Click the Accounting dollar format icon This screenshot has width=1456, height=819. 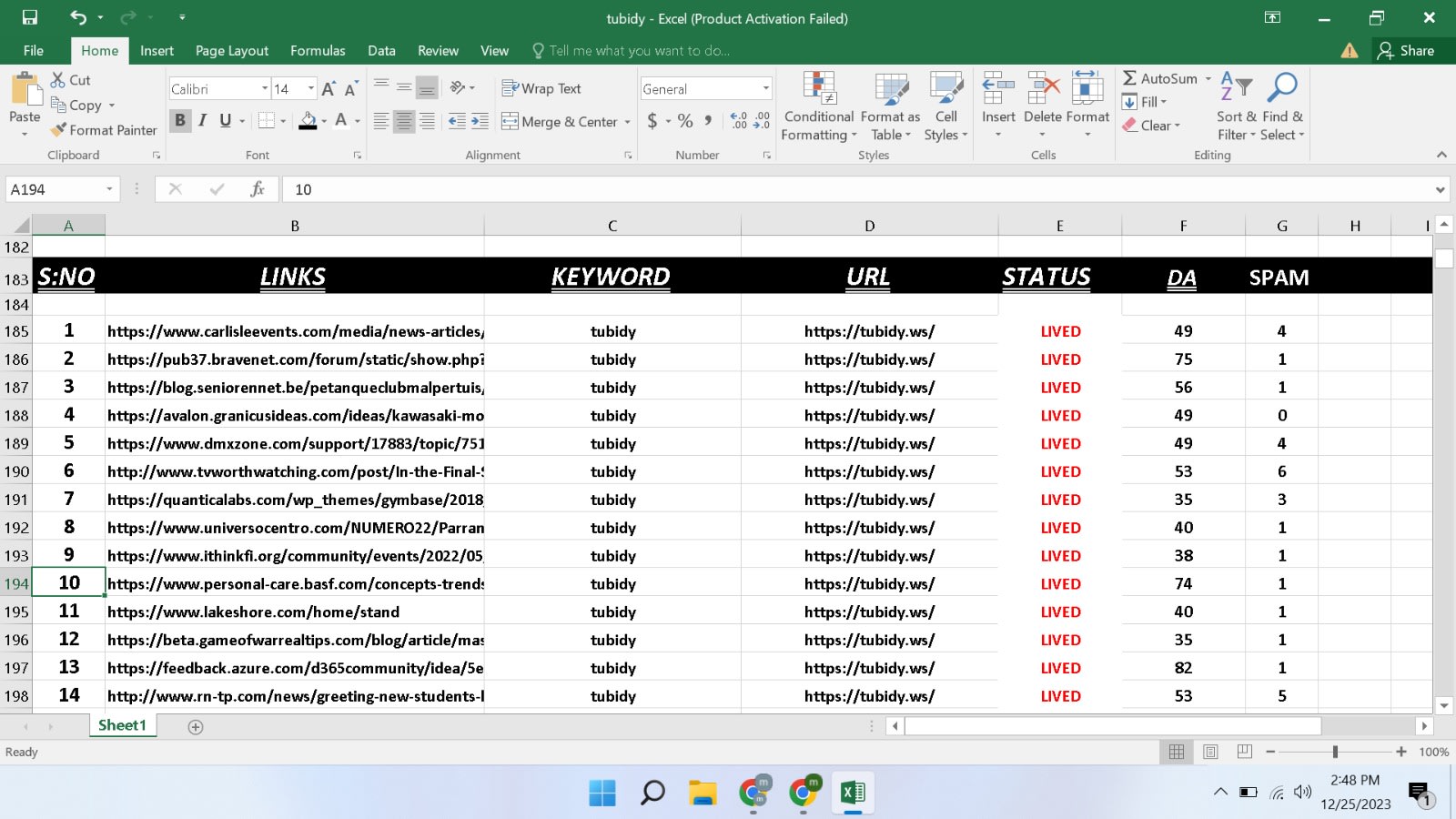point(652,121)
